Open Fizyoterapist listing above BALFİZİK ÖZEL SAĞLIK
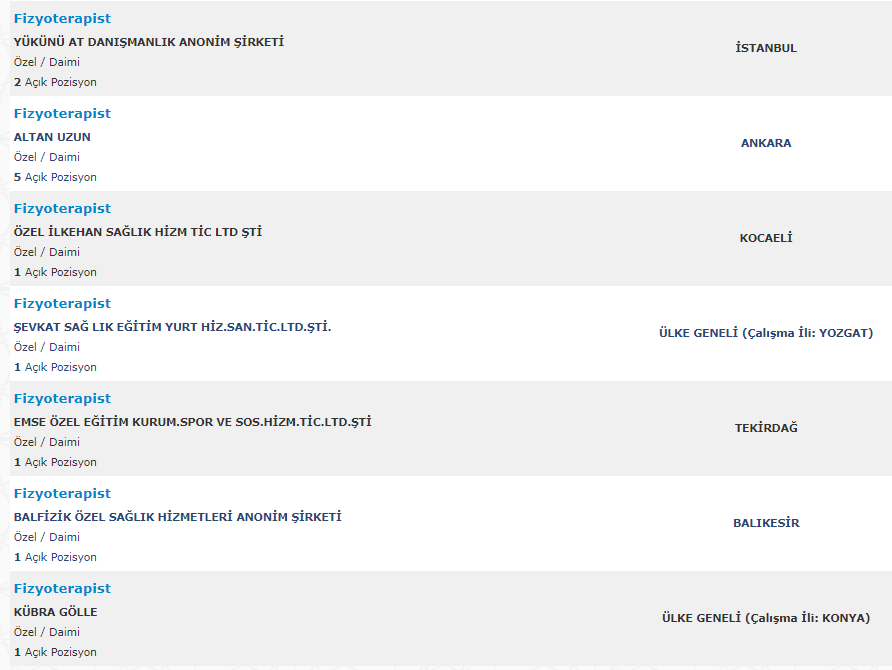Screen dimensions: 892x670 coord(62,494)
